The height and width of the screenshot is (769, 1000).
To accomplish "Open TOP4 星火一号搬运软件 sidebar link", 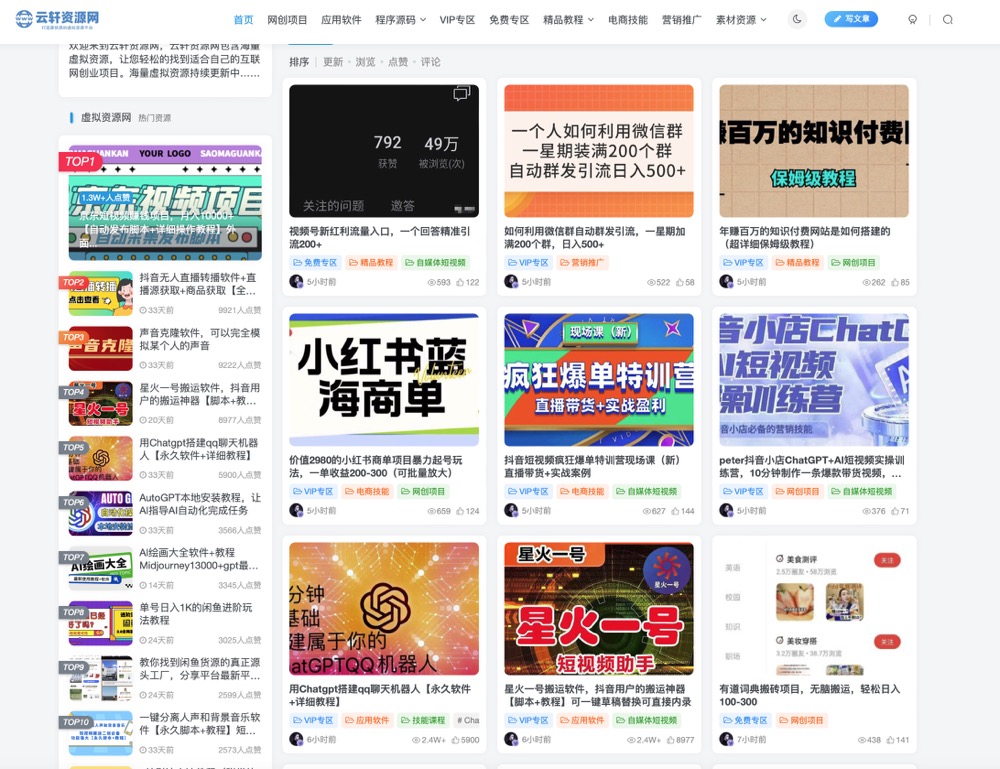I will tap(198, 394).
